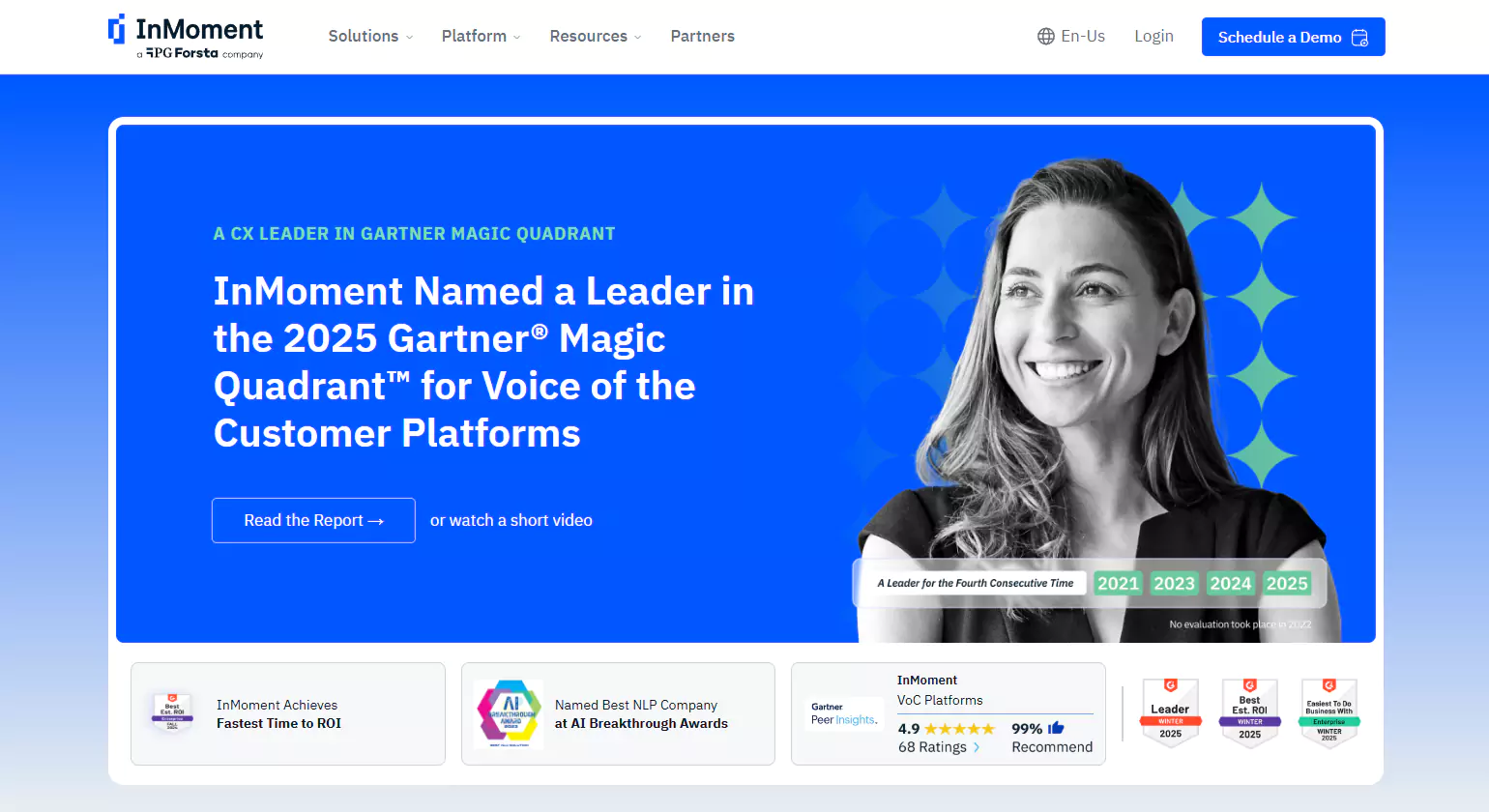Click the G2 Leader Winter 2025 badge
Viewport: 1489px width, 812px height.
1171,713
